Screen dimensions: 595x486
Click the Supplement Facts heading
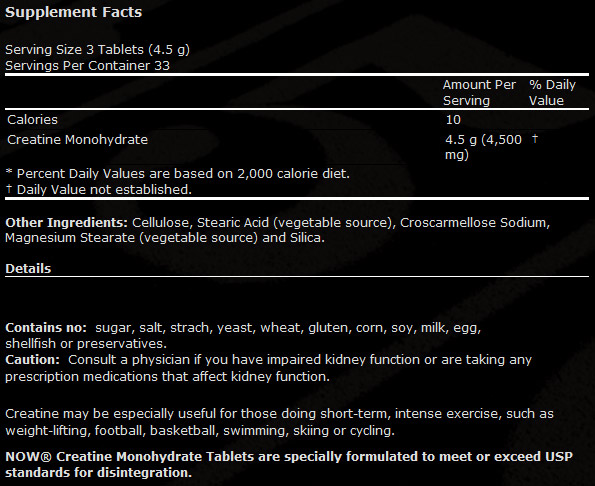(74, 12)
